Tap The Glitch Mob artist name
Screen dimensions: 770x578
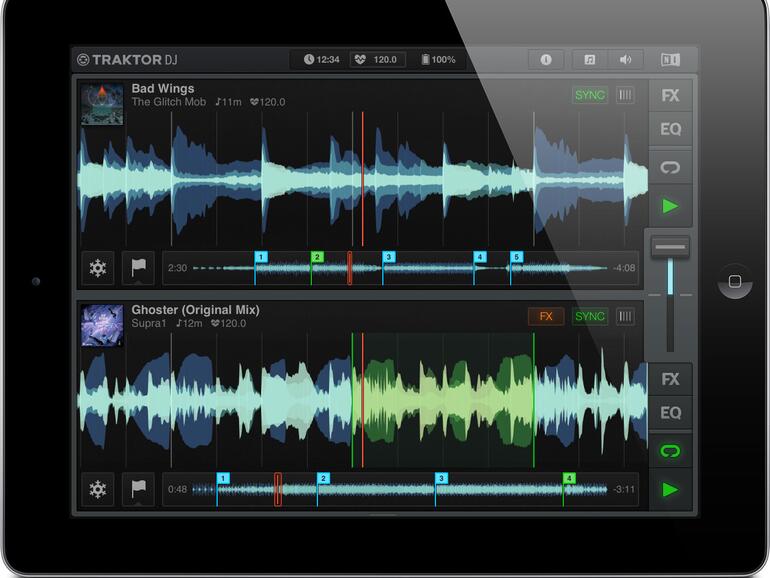(168, 102)
